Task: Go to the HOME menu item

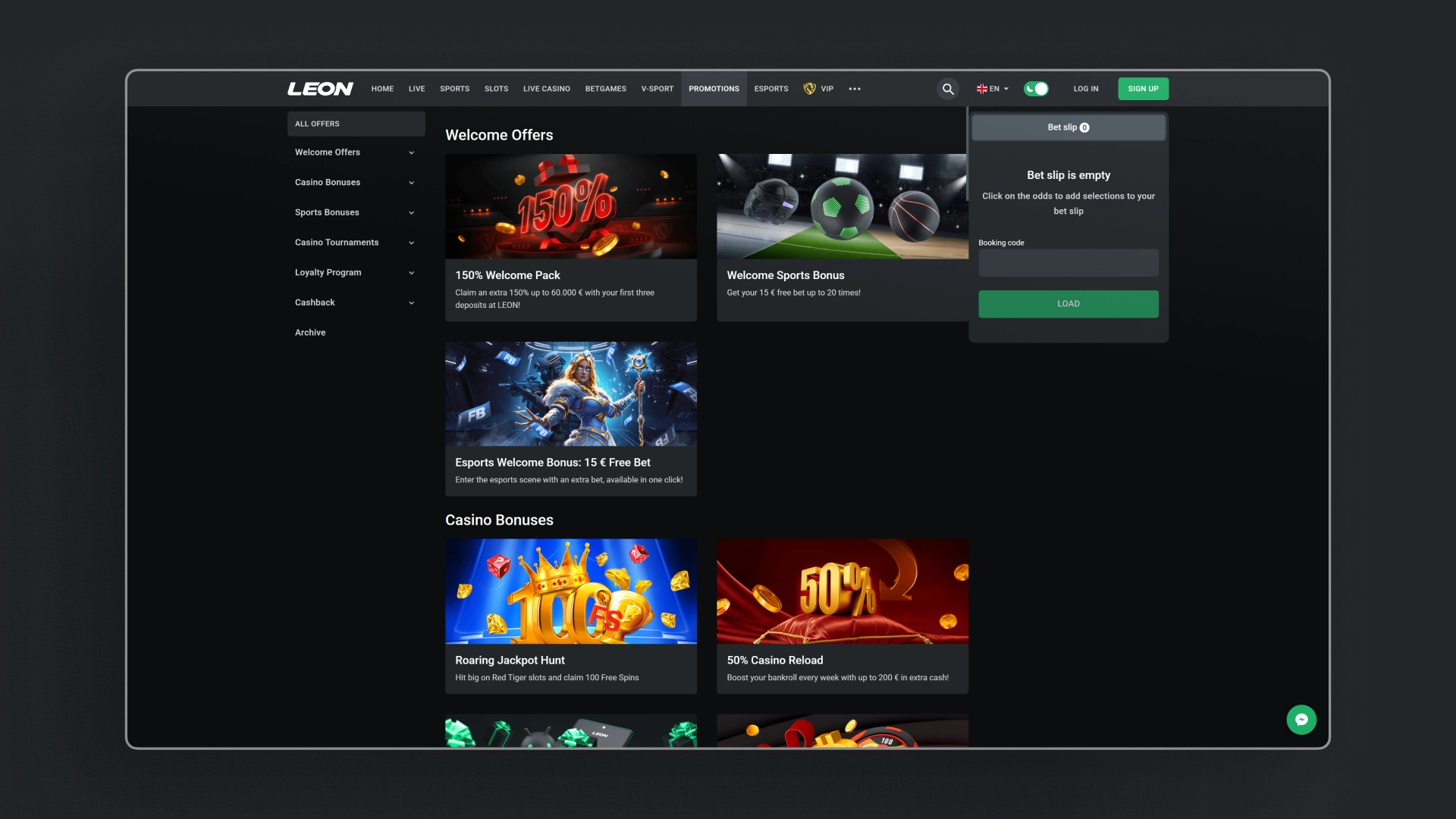Action: 382,89
